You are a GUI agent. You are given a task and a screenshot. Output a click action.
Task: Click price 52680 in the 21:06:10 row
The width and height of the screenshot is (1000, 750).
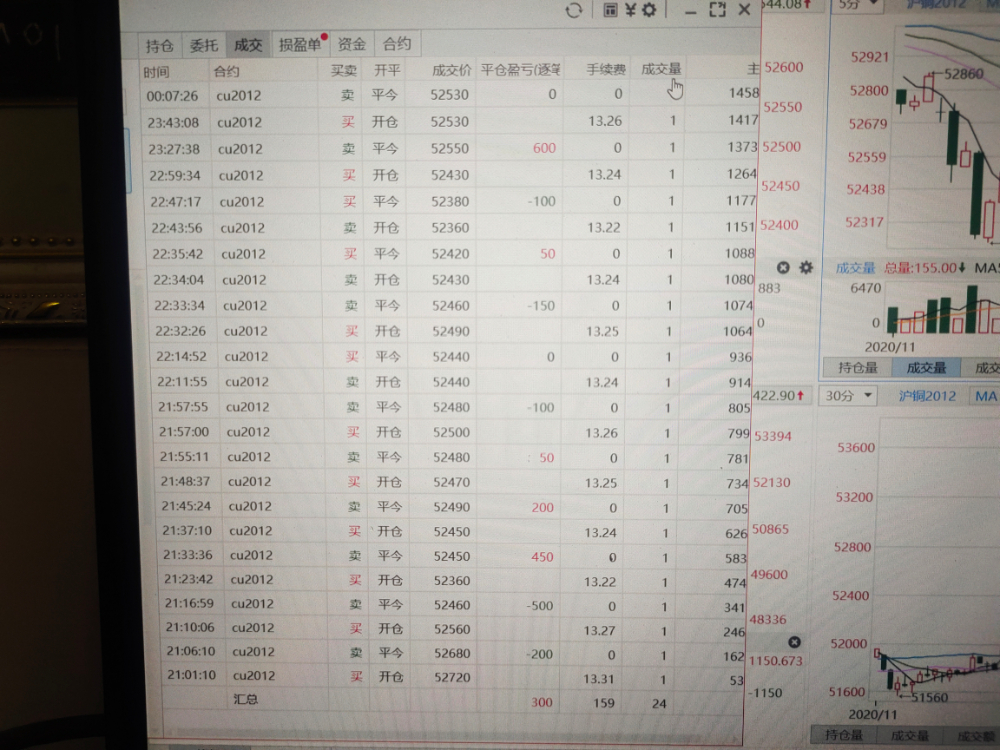452,653
